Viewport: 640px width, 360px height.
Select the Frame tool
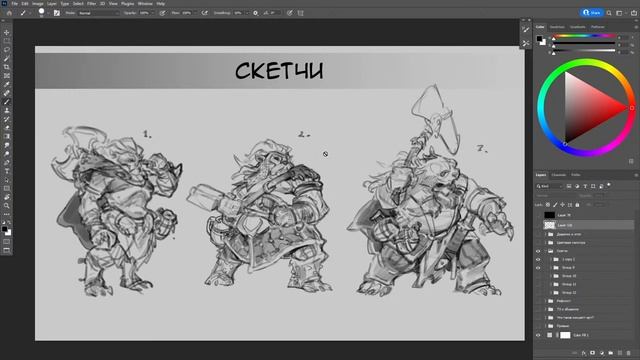coord(7,76)
